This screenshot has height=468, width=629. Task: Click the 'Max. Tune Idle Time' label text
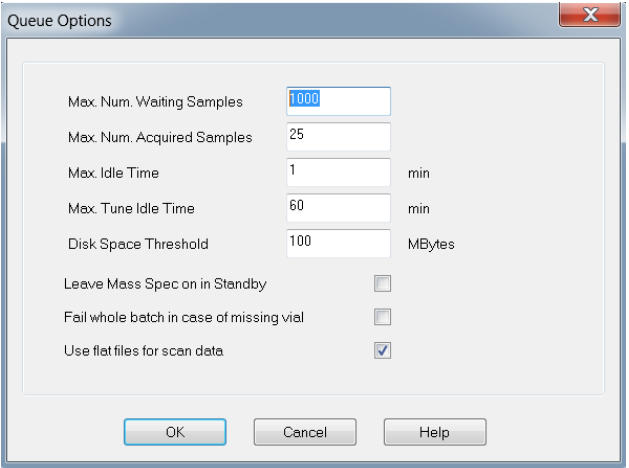point(131,208)
